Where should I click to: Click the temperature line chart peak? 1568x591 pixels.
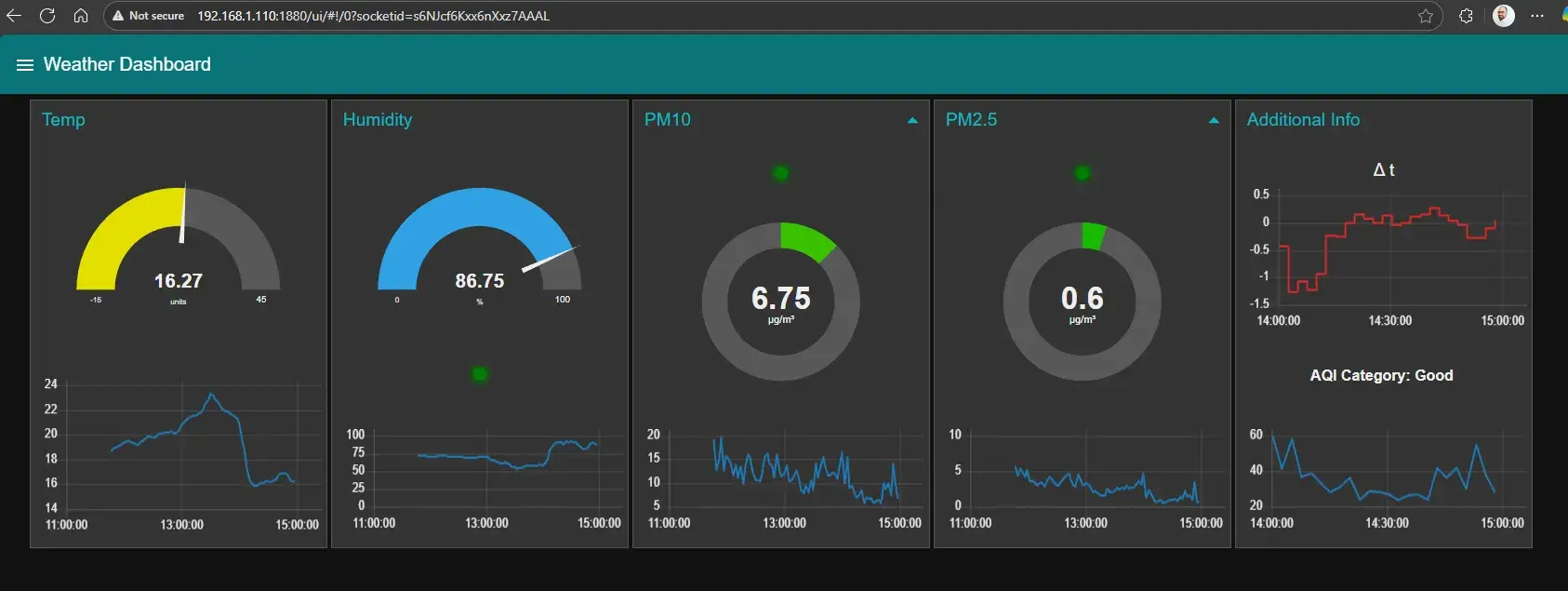212,396
